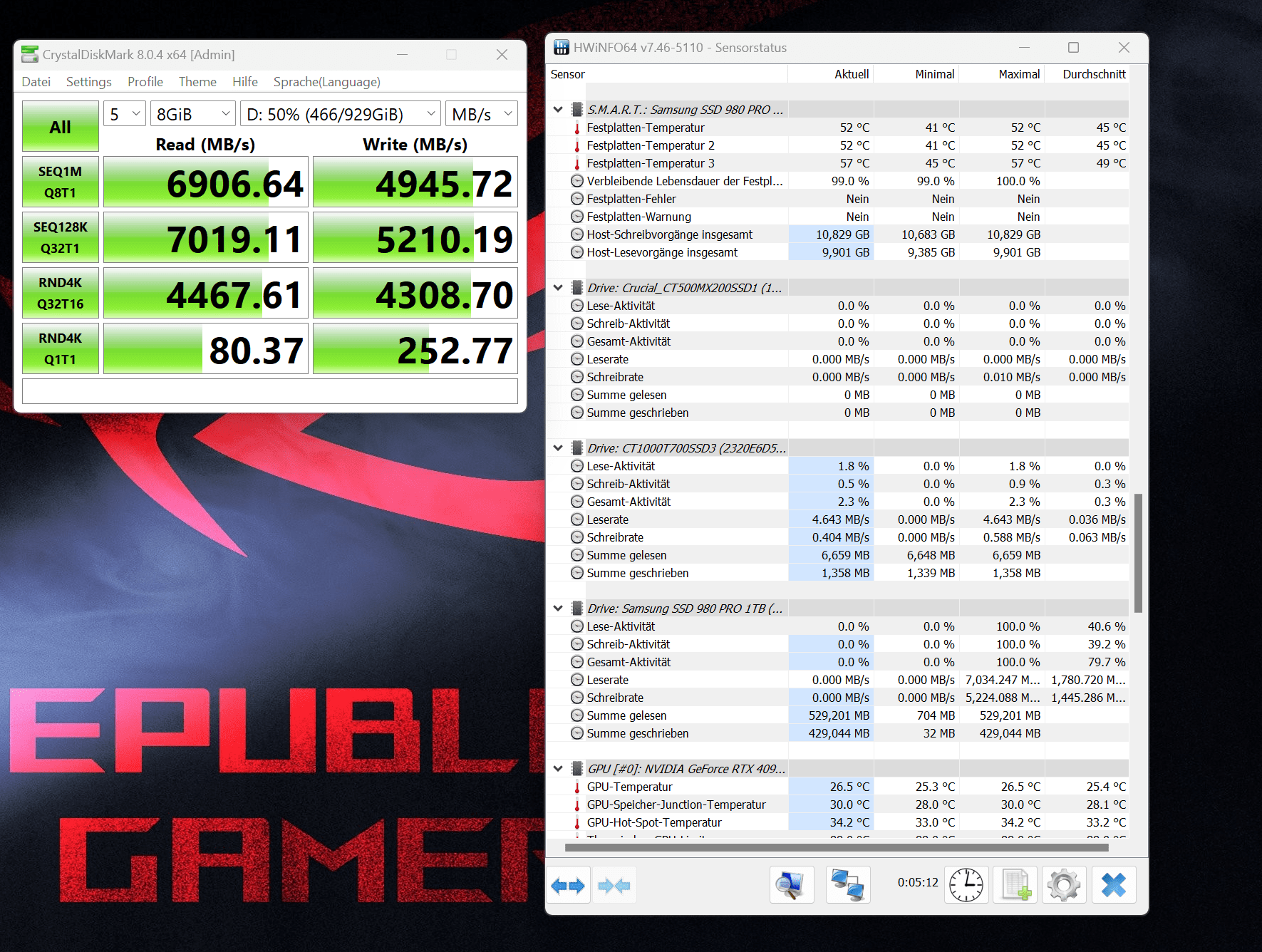Click the Minimal column header
Viewport: 1262px width, 952px height.
tap(916, 74)
